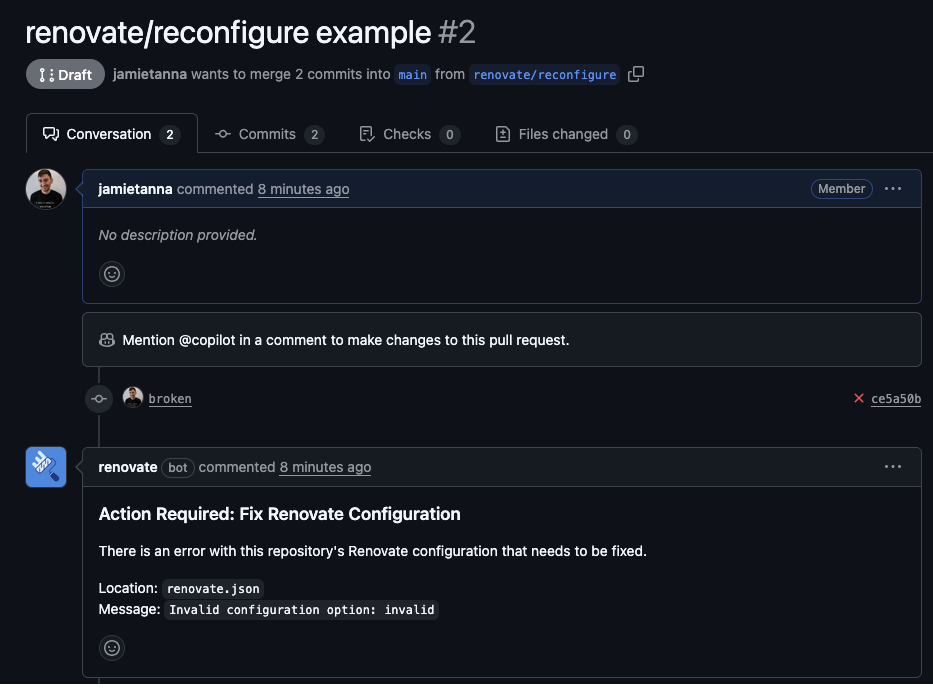Add a reaction to jamietanna's comment
Viewport: 933px width, 688px height.
point(111,273)
